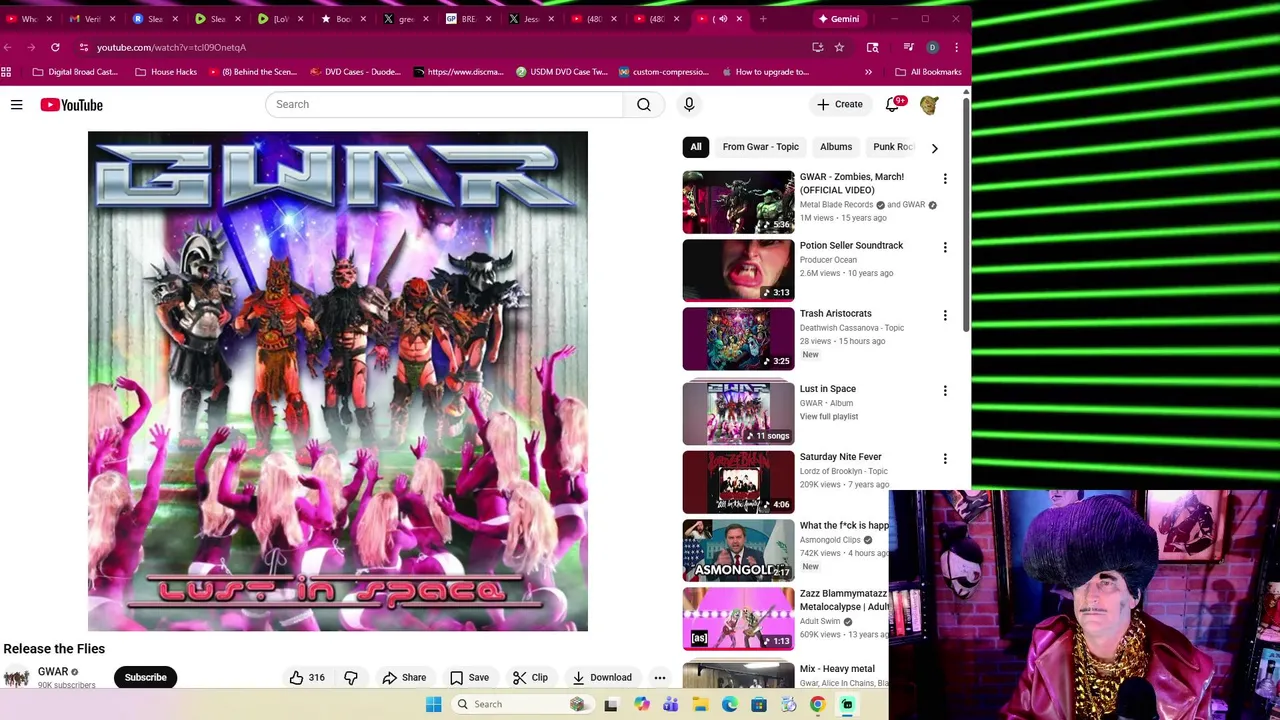Open Trash Aristocrats thumbnail
The height and width of the screenshot is (720, 1280).
(738, 339)
